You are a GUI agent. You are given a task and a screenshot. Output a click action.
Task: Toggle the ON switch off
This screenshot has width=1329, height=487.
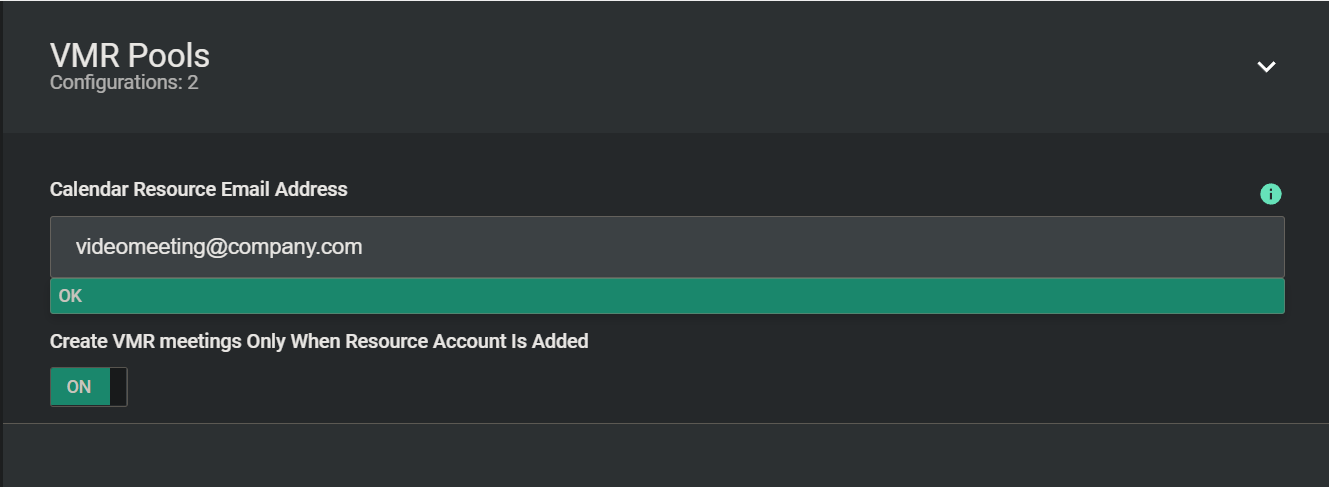[x=89, y=387]
